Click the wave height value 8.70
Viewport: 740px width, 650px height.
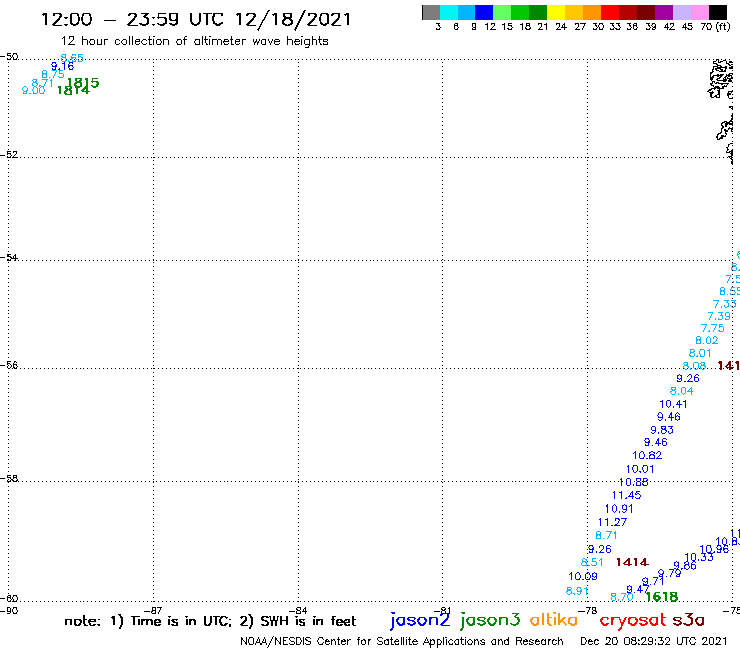pos(622,597)
